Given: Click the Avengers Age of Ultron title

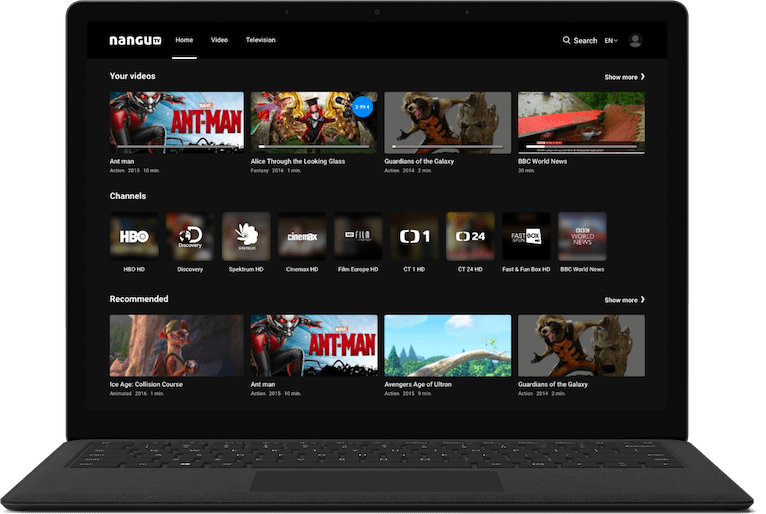Looking at the screenshot, I should tap(418, 385).
